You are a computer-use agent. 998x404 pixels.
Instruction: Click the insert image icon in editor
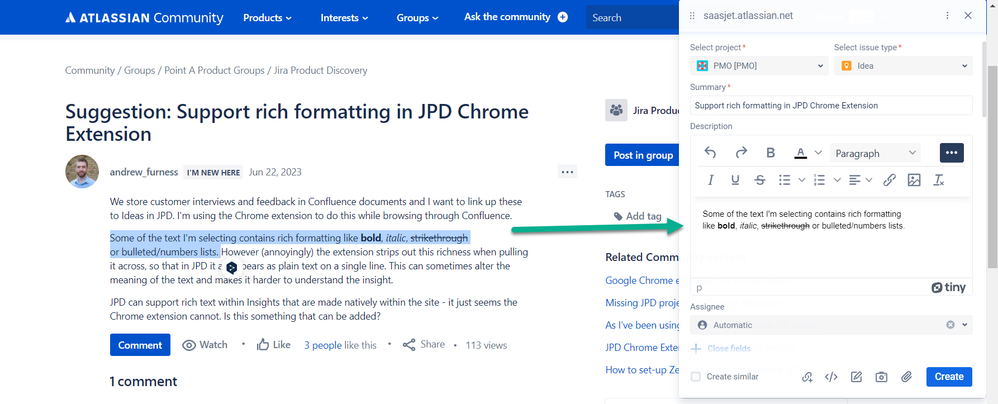(913, 180)
